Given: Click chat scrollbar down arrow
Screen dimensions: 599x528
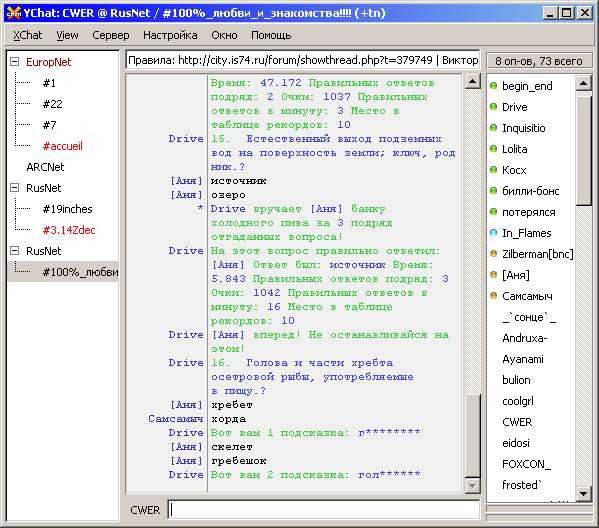Looking at the screenshot, I should tap(473, 486).
